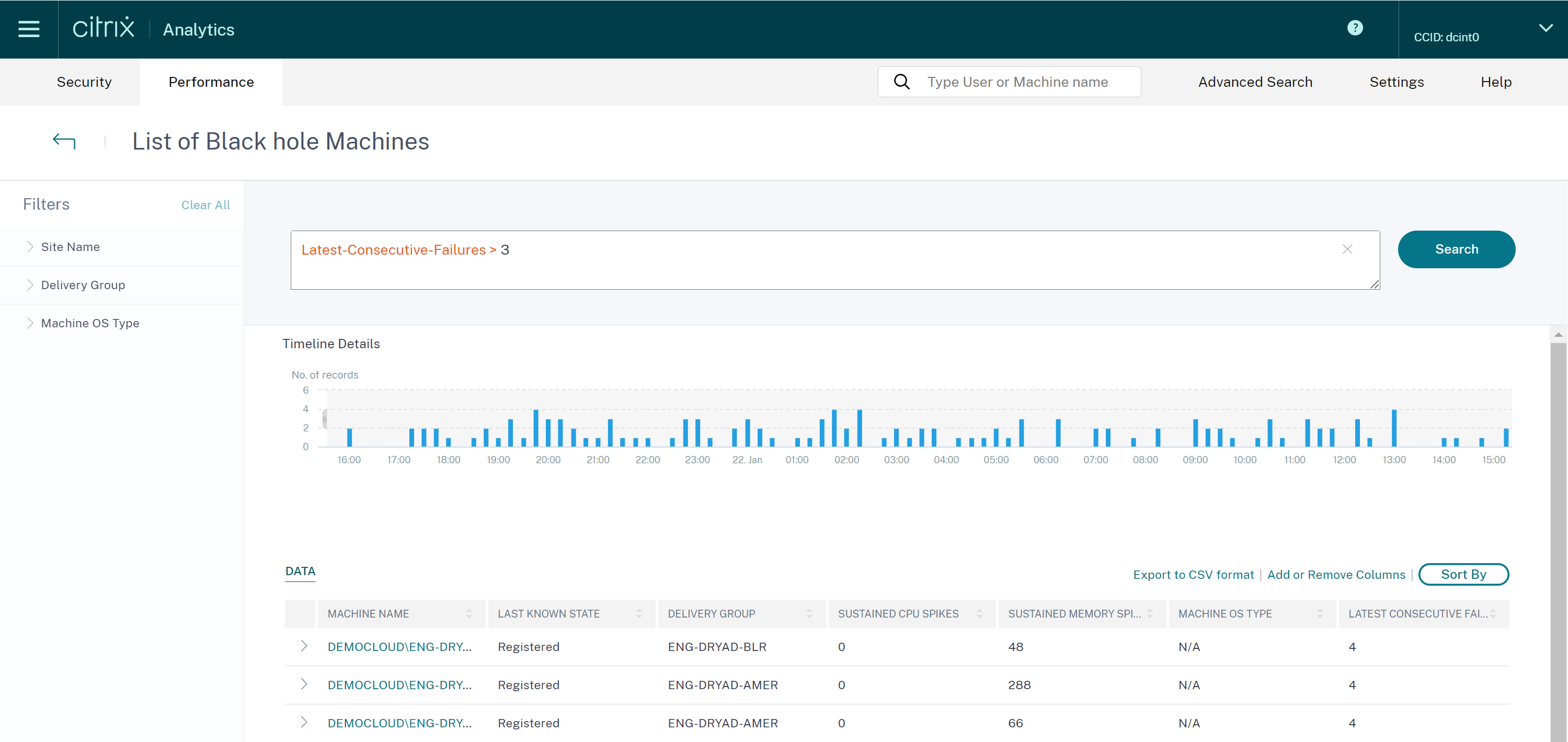
Task: Sort by Last Known State column arrows
Action: pos(638,613)
